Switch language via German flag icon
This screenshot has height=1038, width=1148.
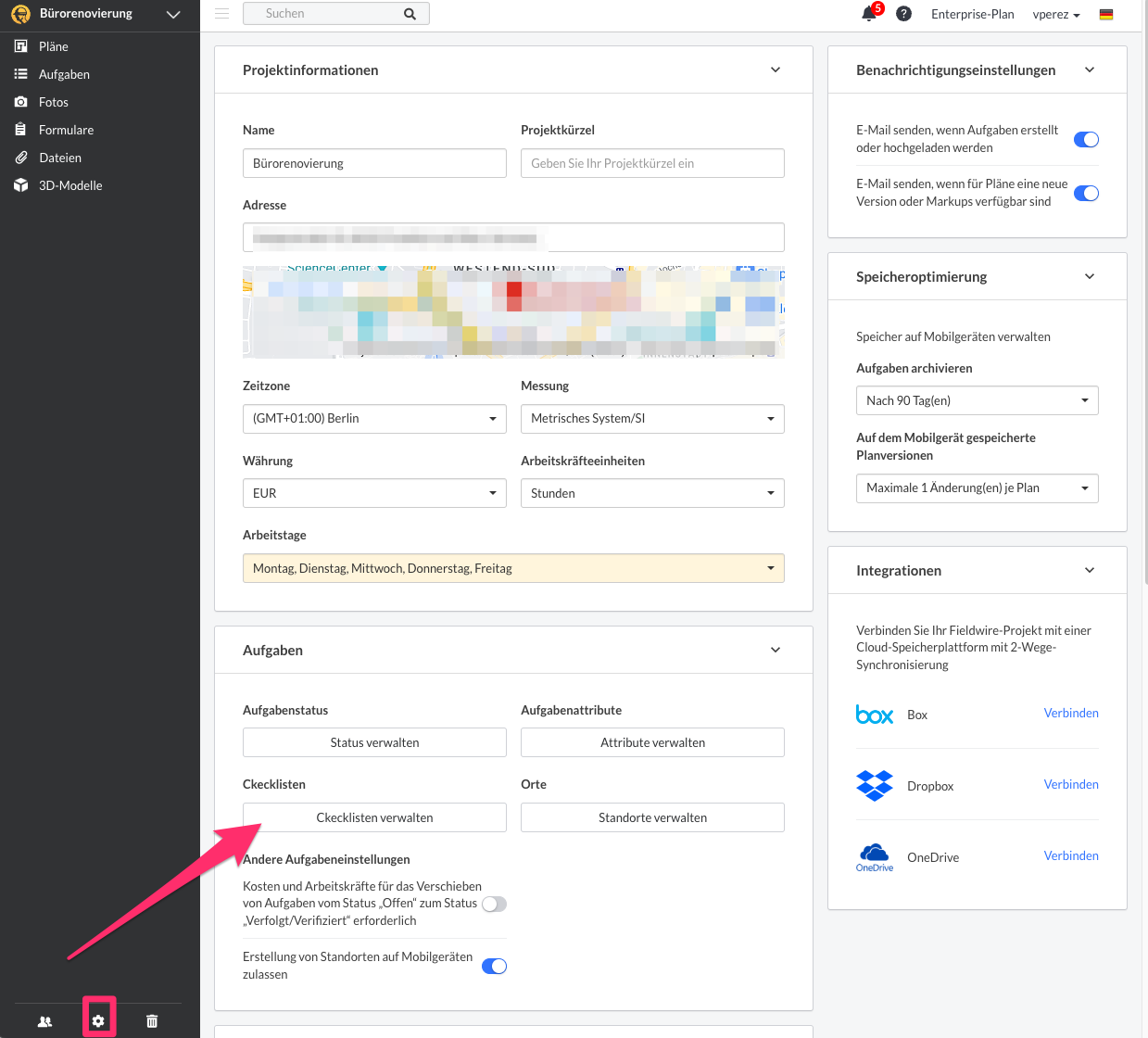[1106, 15]
